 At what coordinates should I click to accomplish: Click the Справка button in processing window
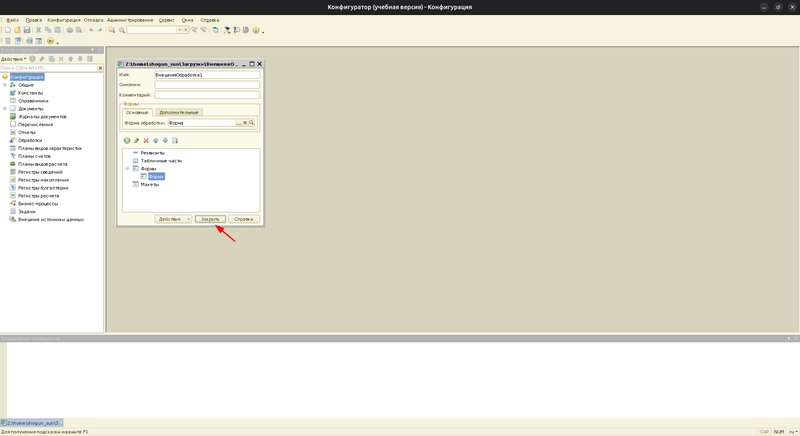(243, 219)
